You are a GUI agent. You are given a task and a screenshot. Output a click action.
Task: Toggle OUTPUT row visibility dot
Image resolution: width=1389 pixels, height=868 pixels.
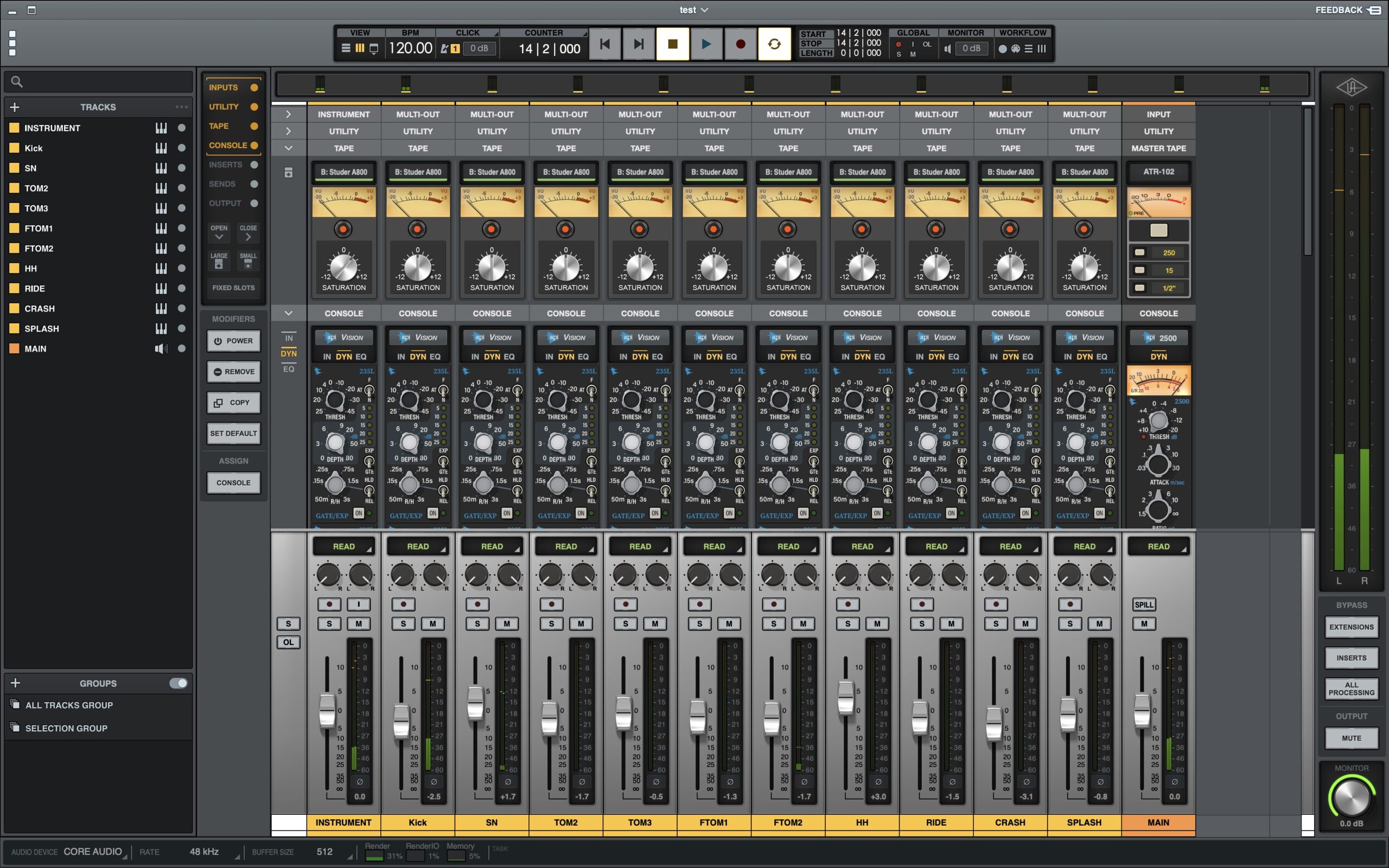254,203
